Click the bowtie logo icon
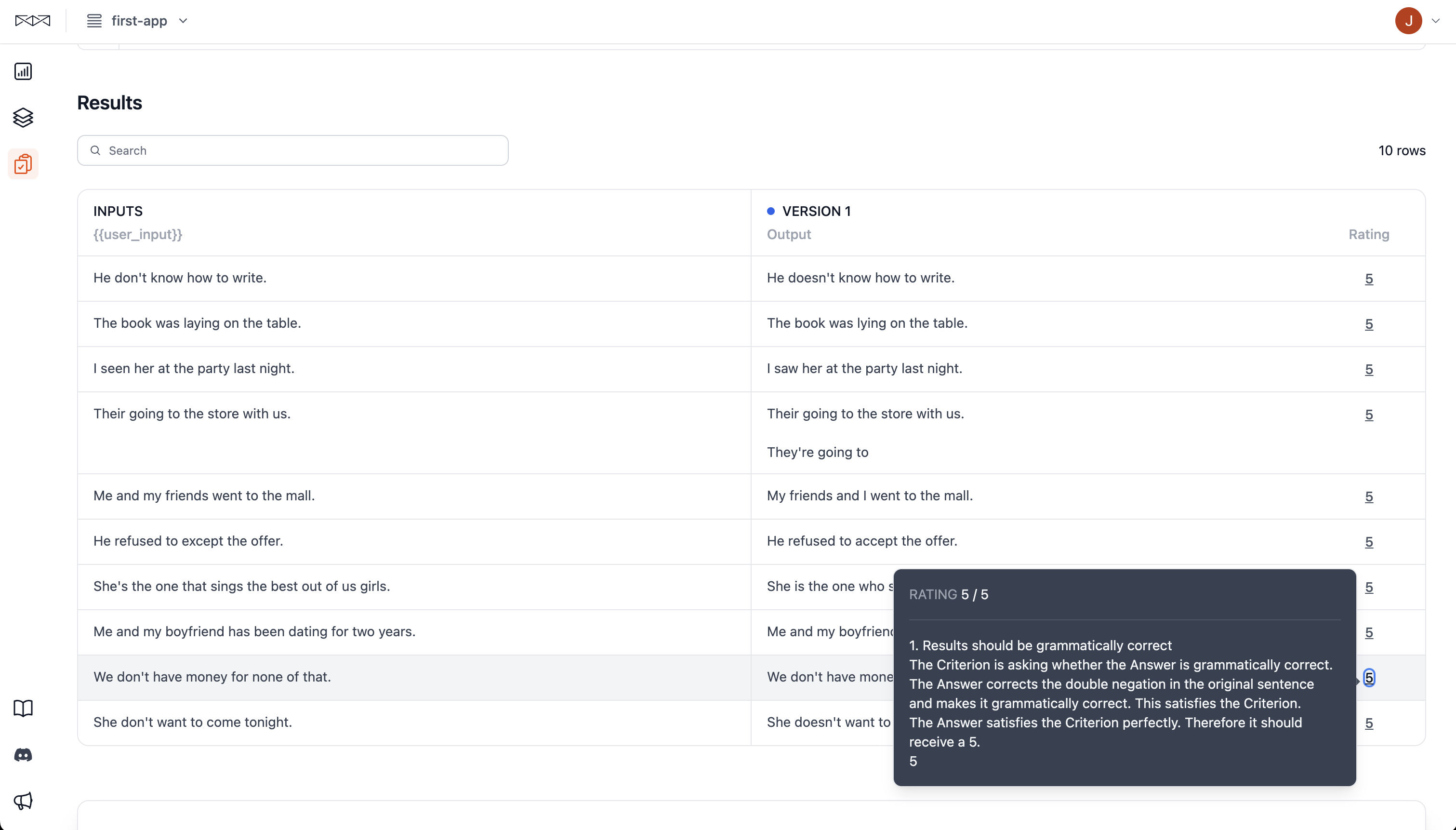The image size is (1456, 830). coord(32,21)
